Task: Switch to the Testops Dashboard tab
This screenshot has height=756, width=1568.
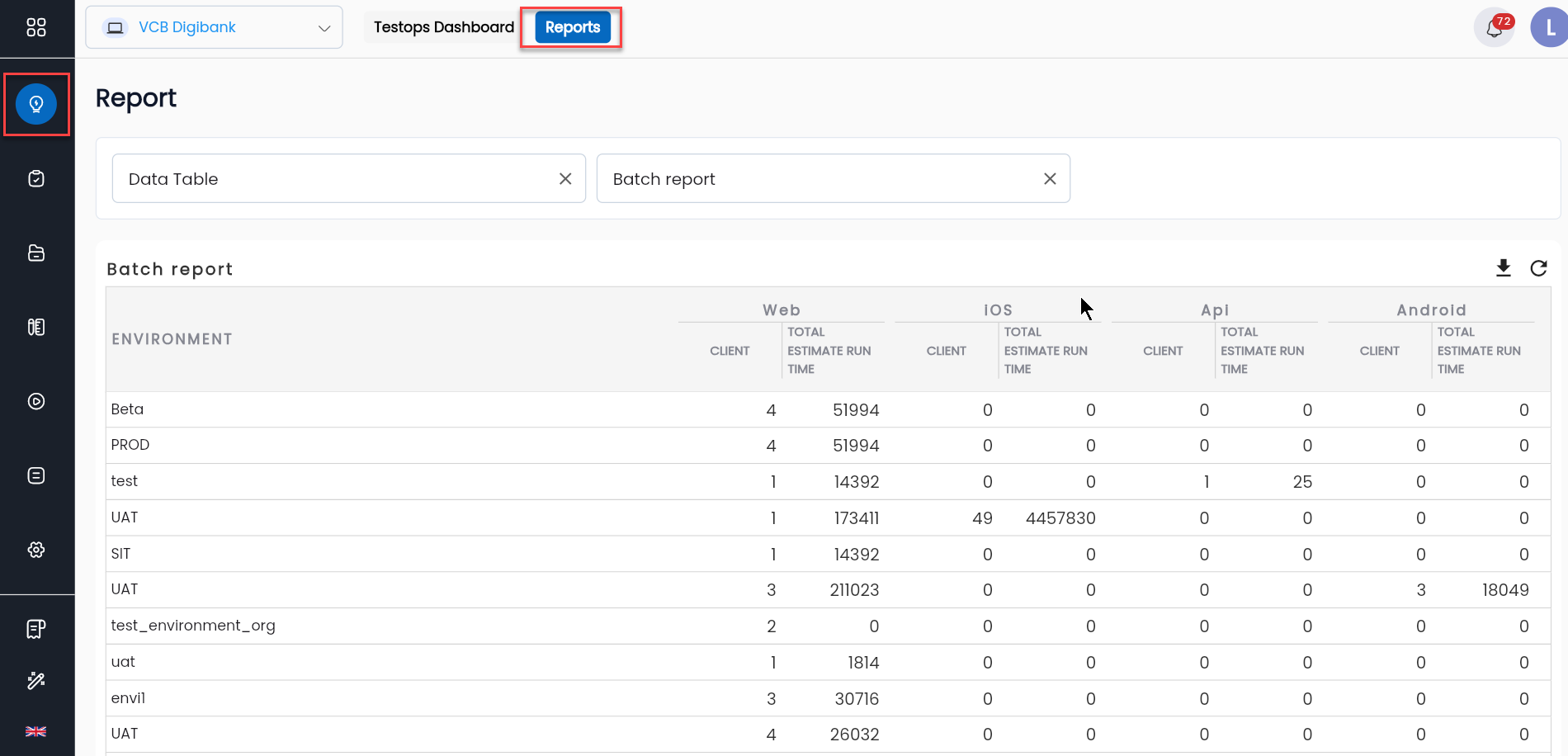Action: (x=442, y=27)
